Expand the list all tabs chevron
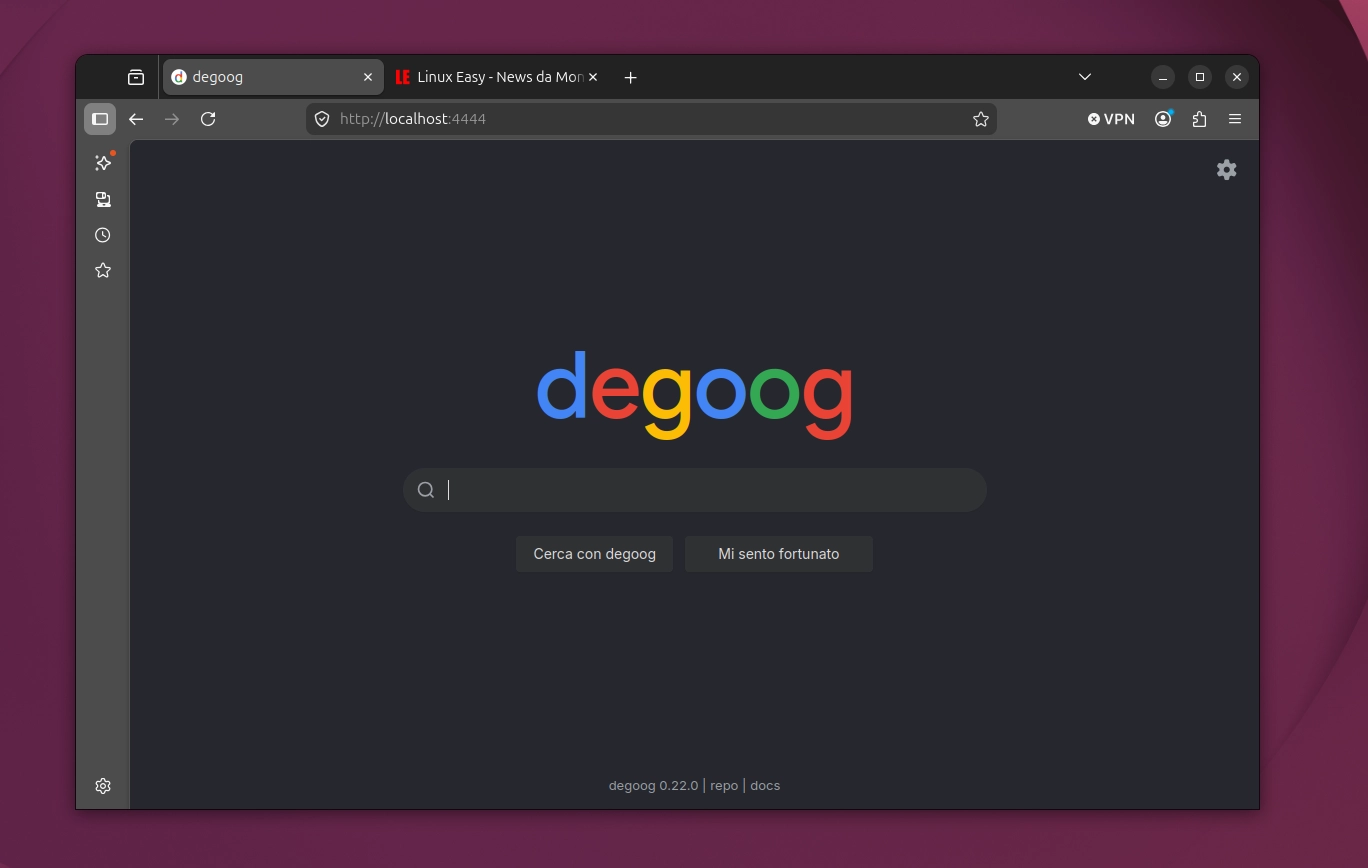The height and width of the screenshot is (868, 1368). 1085,77
